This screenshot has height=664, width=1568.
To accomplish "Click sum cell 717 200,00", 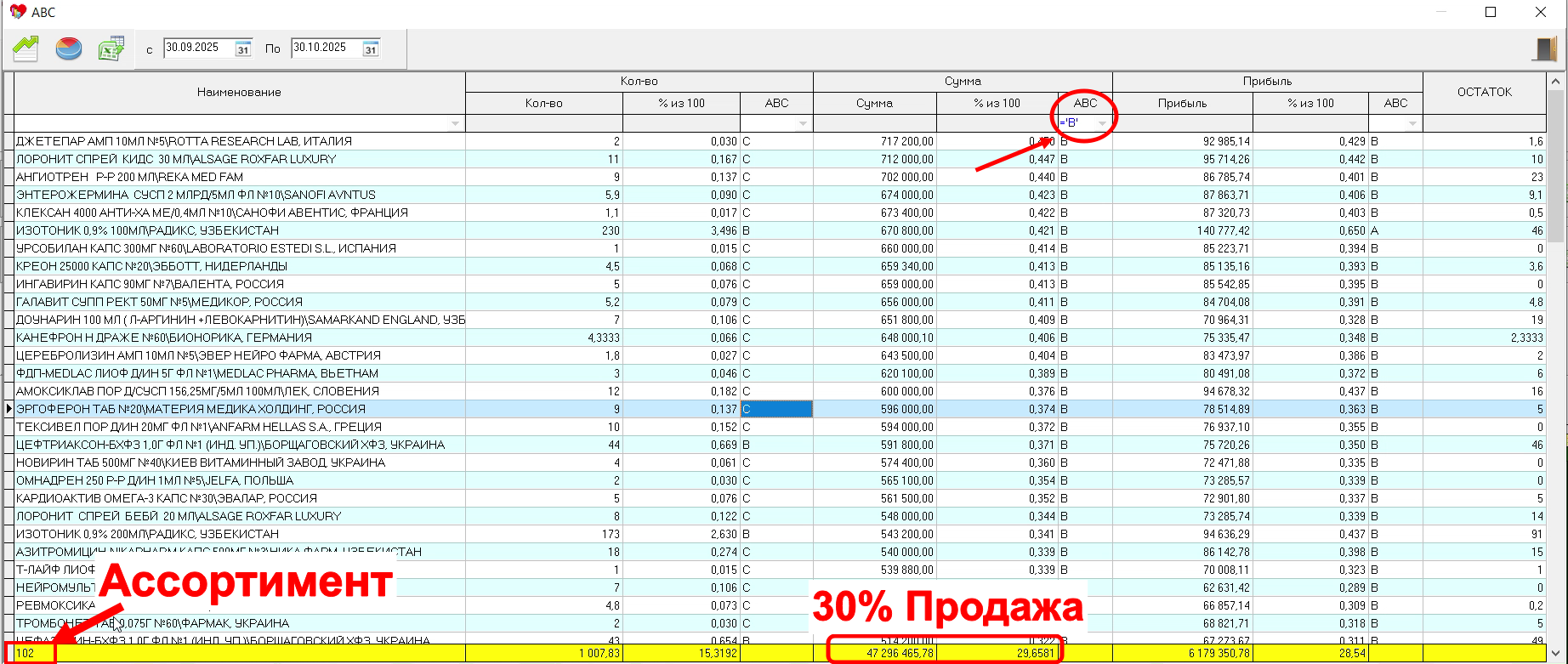I will [875, 141].
